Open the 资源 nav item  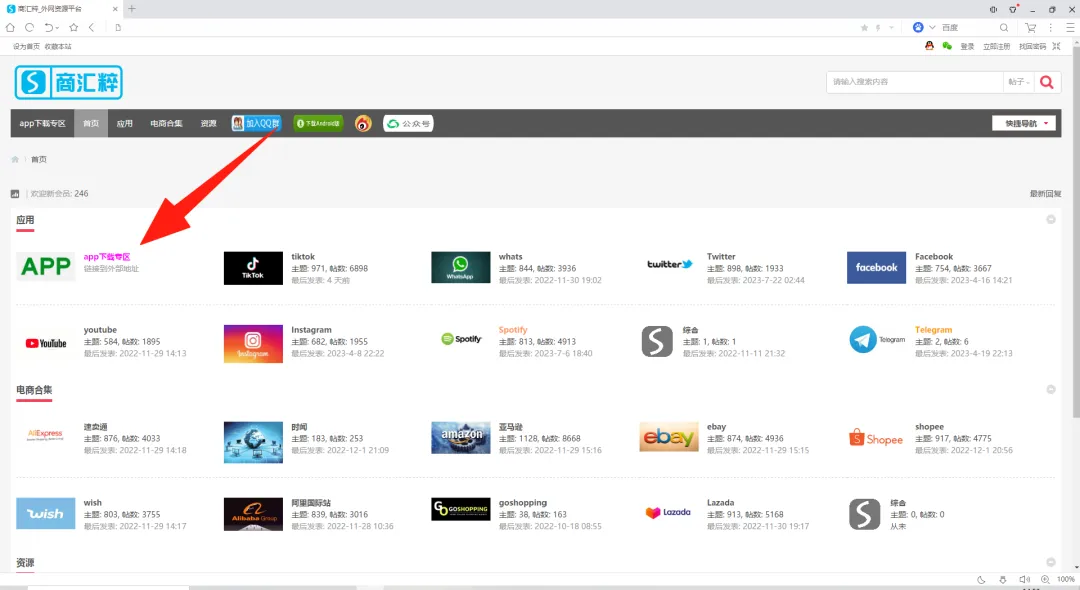tap(208, 123)
